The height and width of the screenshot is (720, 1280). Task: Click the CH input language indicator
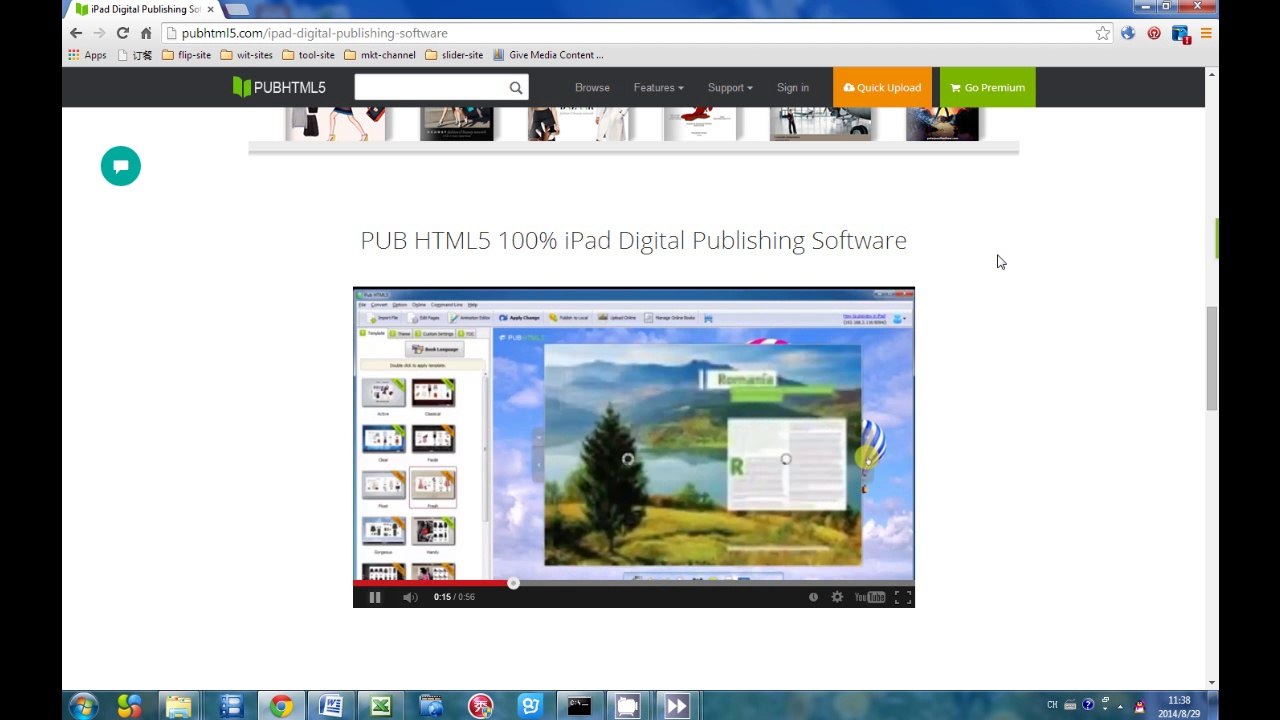[1052, 705]
